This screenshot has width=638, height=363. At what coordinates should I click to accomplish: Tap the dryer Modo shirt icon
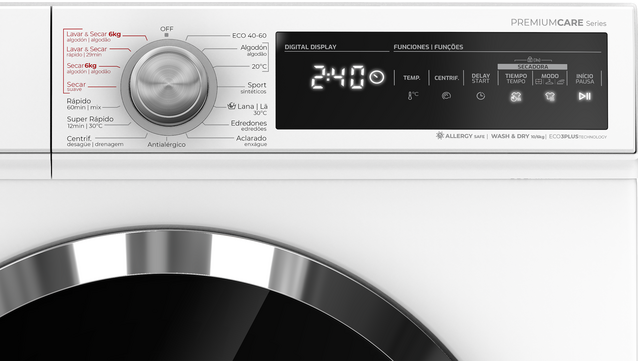[550, 96]
